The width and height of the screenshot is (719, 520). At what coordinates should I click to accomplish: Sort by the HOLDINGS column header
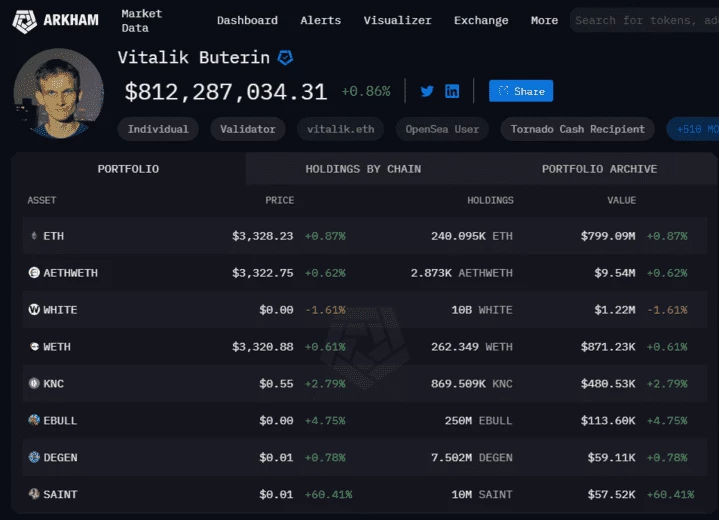click(490, 200)
